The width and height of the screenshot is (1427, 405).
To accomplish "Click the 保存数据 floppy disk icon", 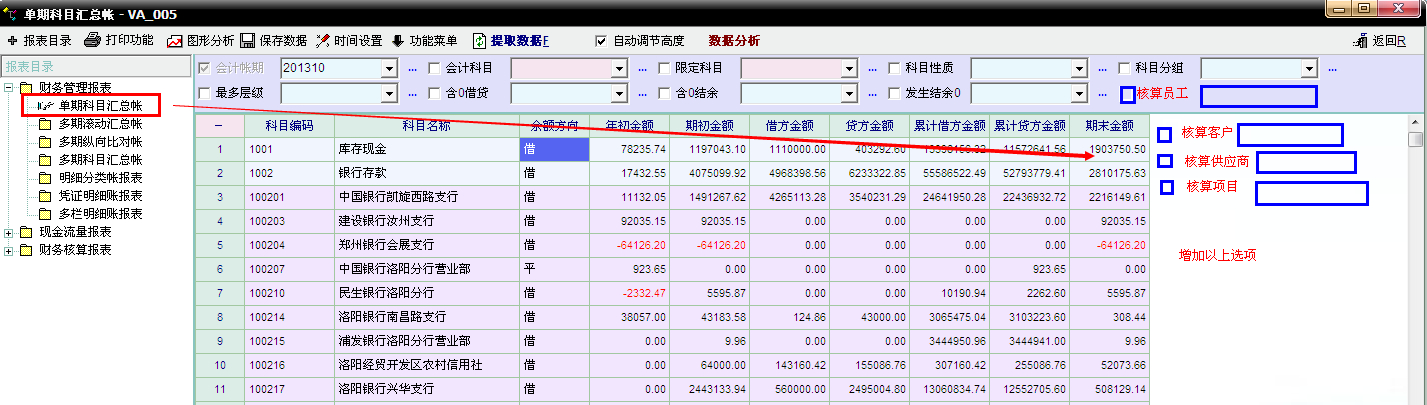I will tap(247, 41).
